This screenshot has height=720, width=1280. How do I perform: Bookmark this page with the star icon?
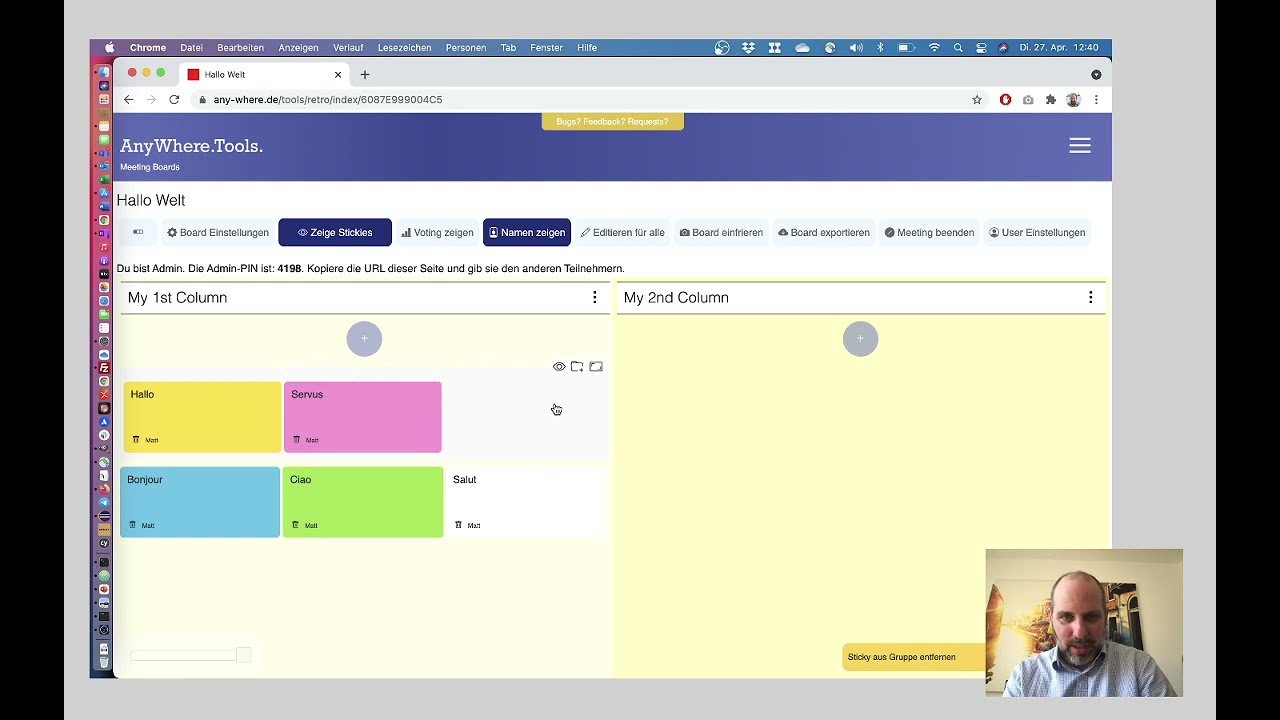pyautogui.click(x=977, y=100)
